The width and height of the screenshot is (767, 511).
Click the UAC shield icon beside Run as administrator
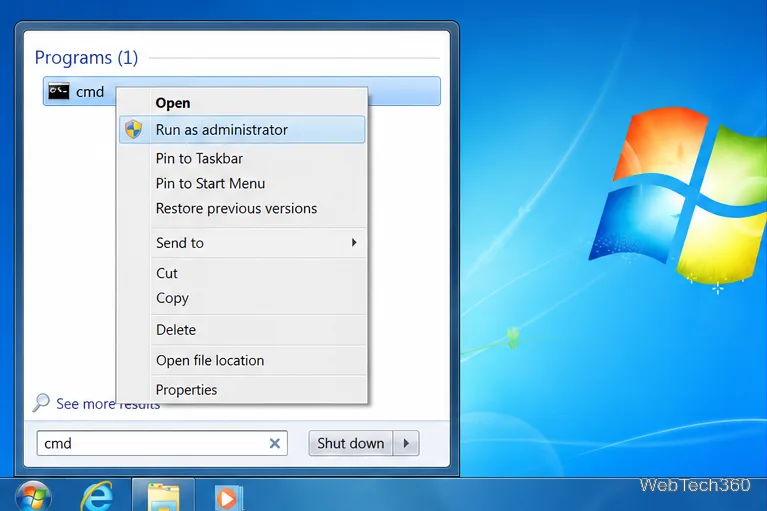pyautogui.click(x=134, y=130)
